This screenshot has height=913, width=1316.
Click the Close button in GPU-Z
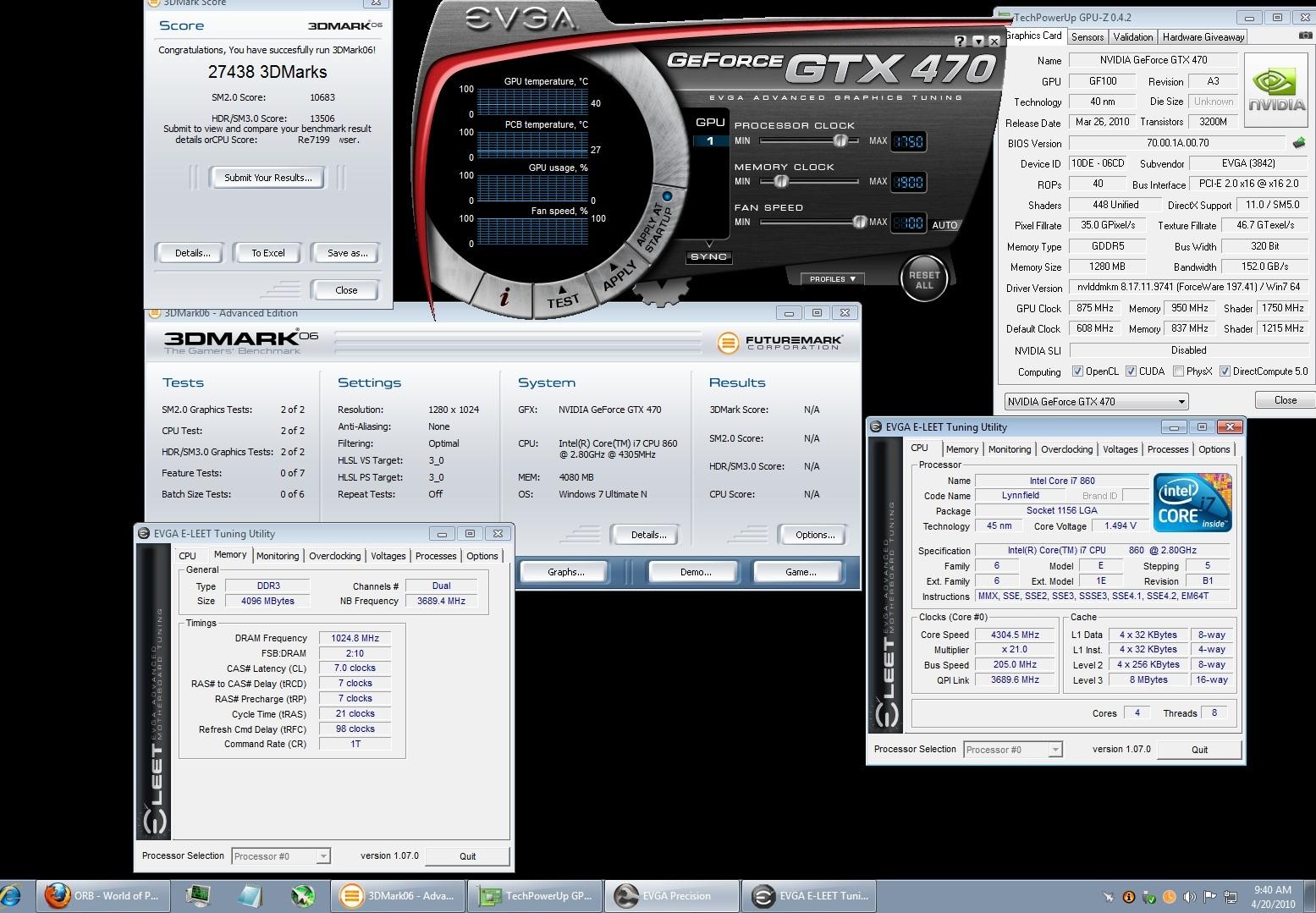(x=1285, y=400)
